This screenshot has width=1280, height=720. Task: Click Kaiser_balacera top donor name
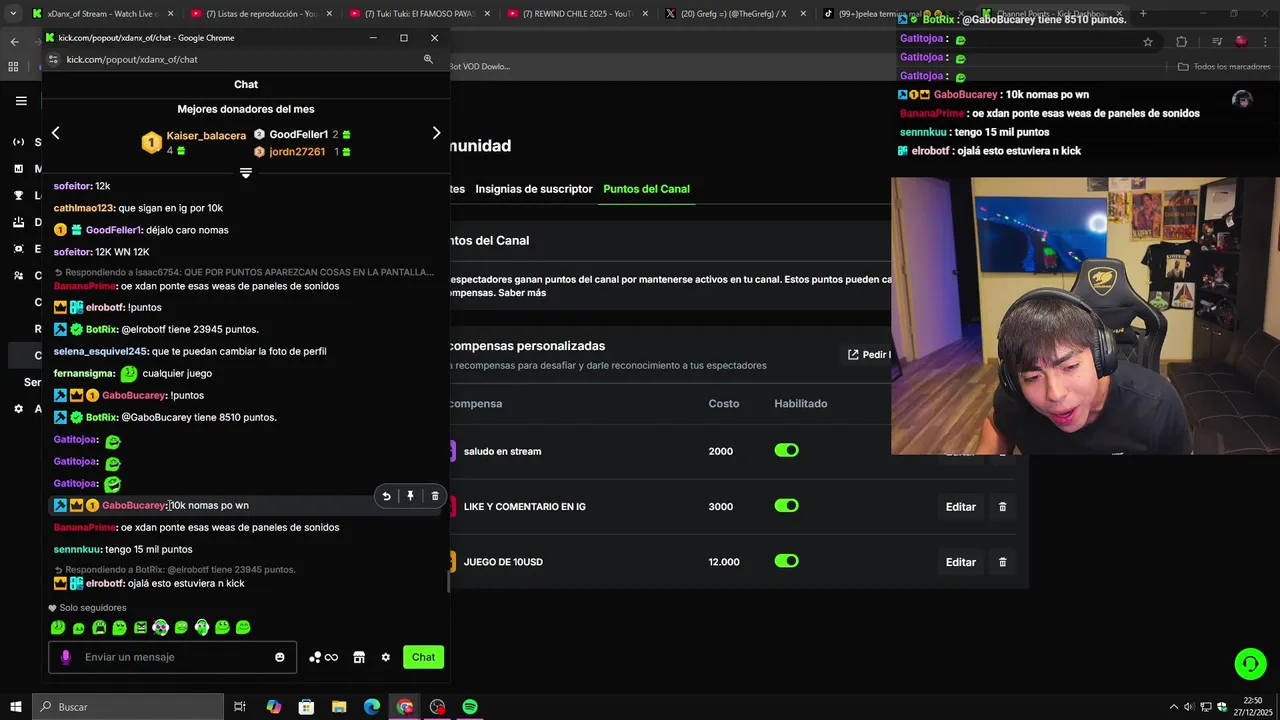click(206, 136)
